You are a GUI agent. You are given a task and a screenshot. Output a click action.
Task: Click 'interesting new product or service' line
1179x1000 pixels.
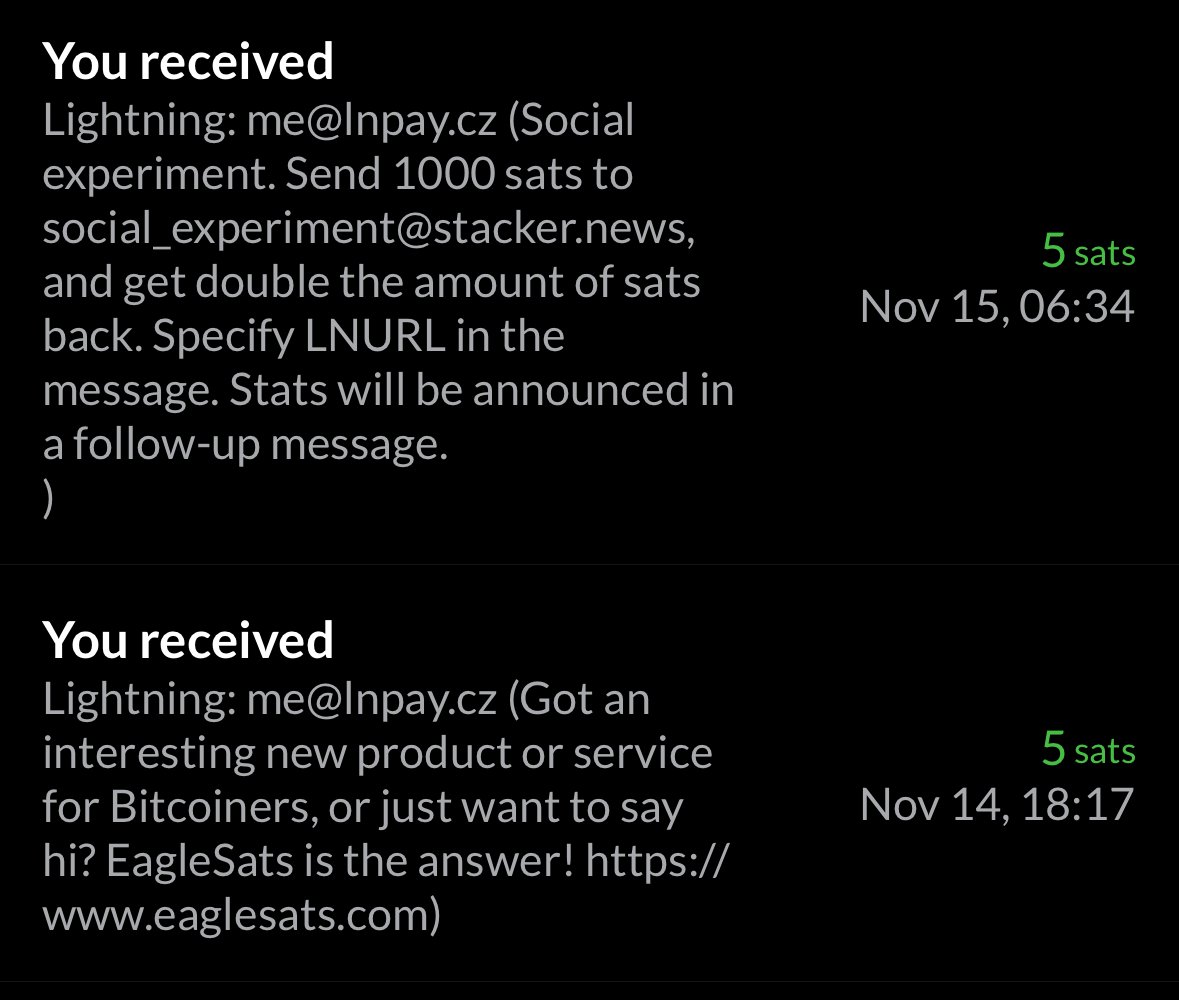point(377,753)
